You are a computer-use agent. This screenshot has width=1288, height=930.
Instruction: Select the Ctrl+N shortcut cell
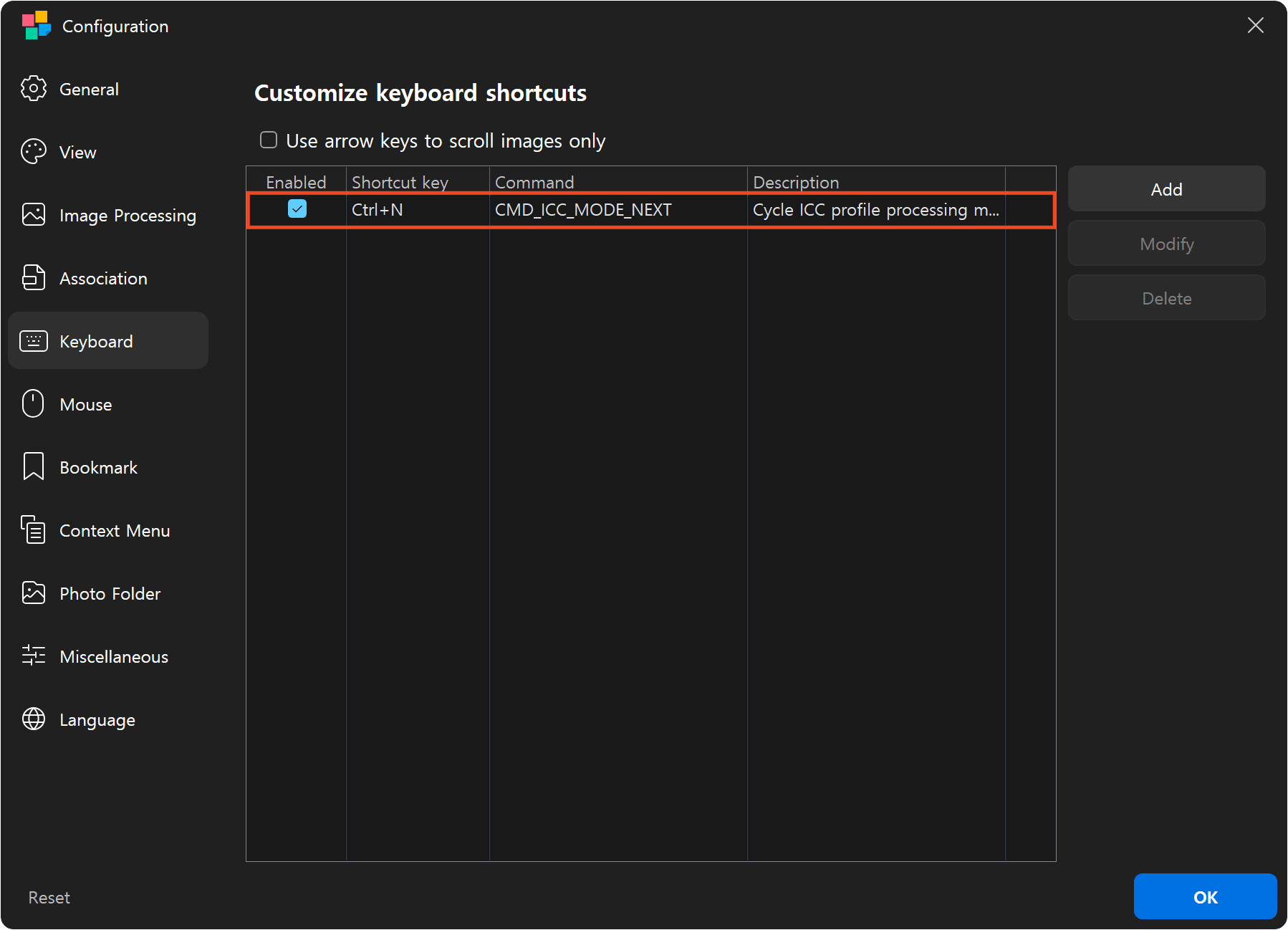point(418,210)
